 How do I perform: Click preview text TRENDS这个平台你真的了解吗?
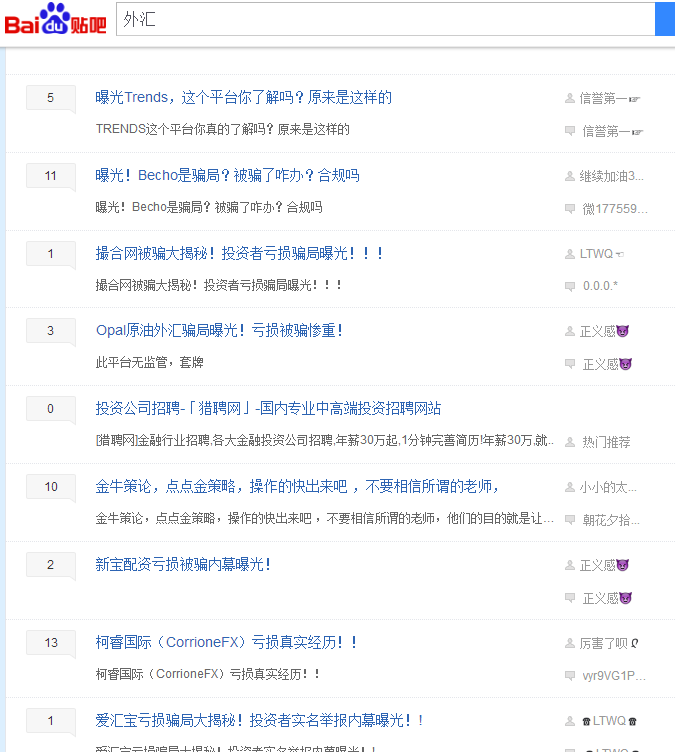coord(223,129)
